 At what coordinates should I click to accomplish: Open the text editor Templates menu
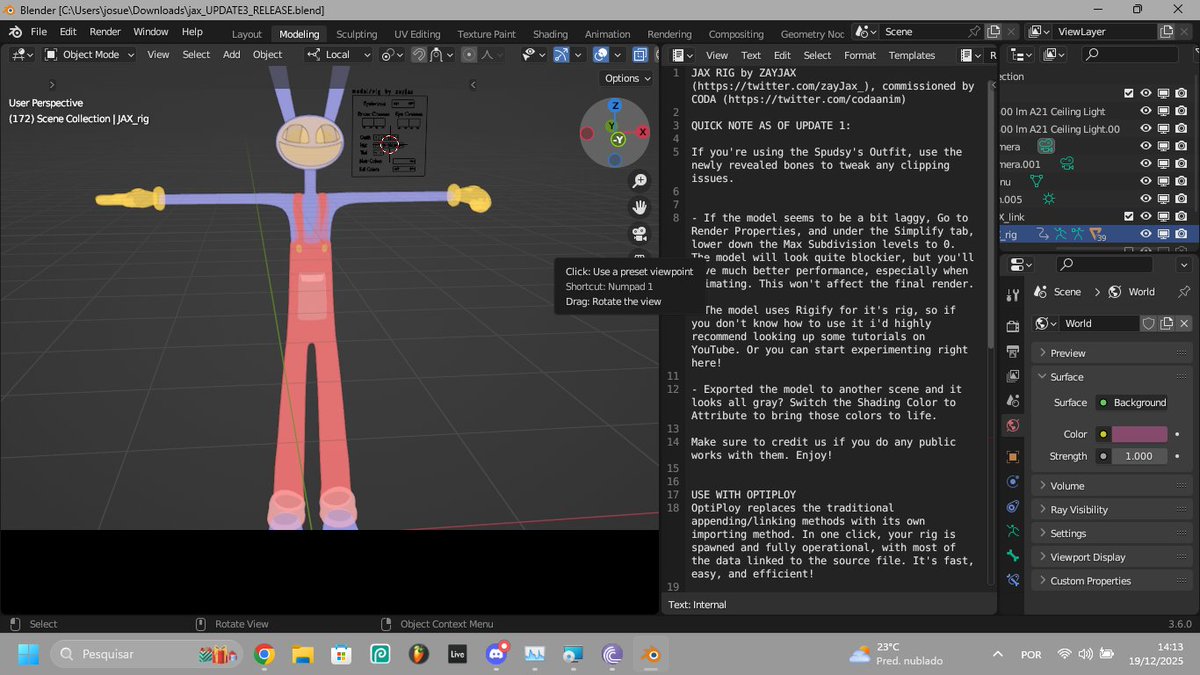(x=912, y=55)
